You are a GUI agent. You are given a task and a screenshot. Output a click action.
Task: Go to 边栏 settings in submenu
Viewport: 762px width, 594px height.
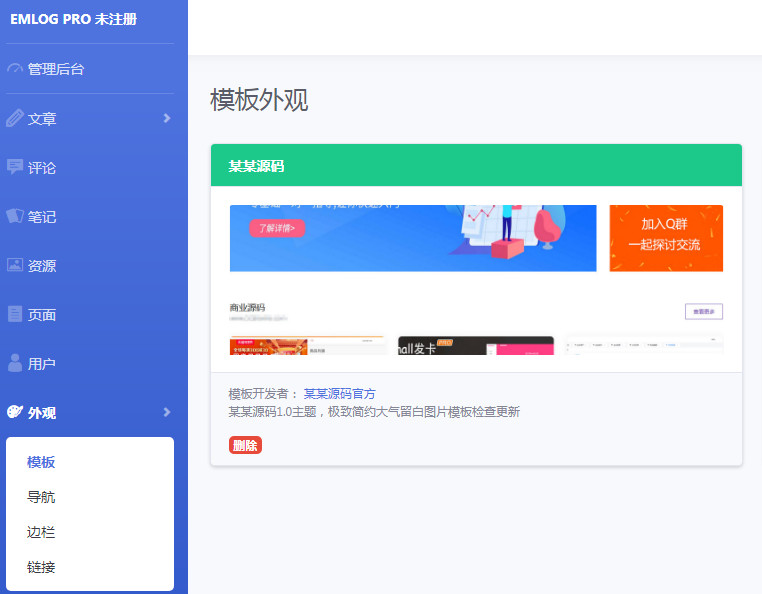(41, 532)
